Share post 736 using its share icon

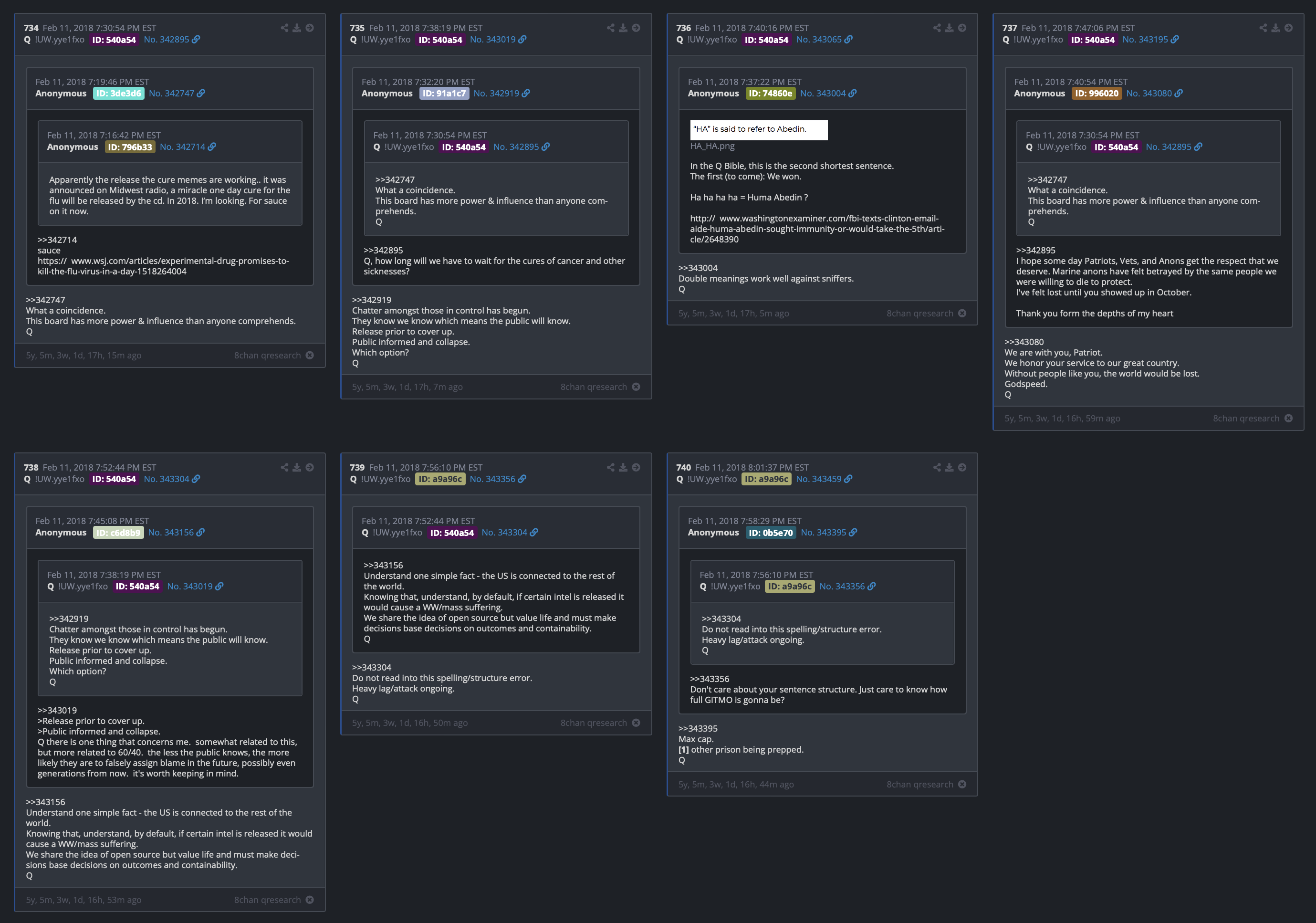pos(937,28)
